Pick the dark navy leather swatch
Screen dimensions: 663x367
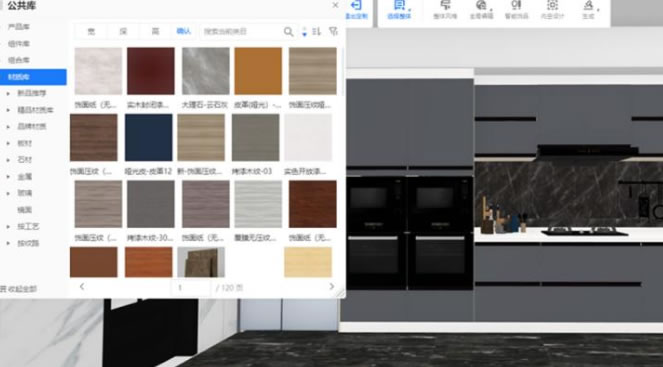tap(149, 137)
